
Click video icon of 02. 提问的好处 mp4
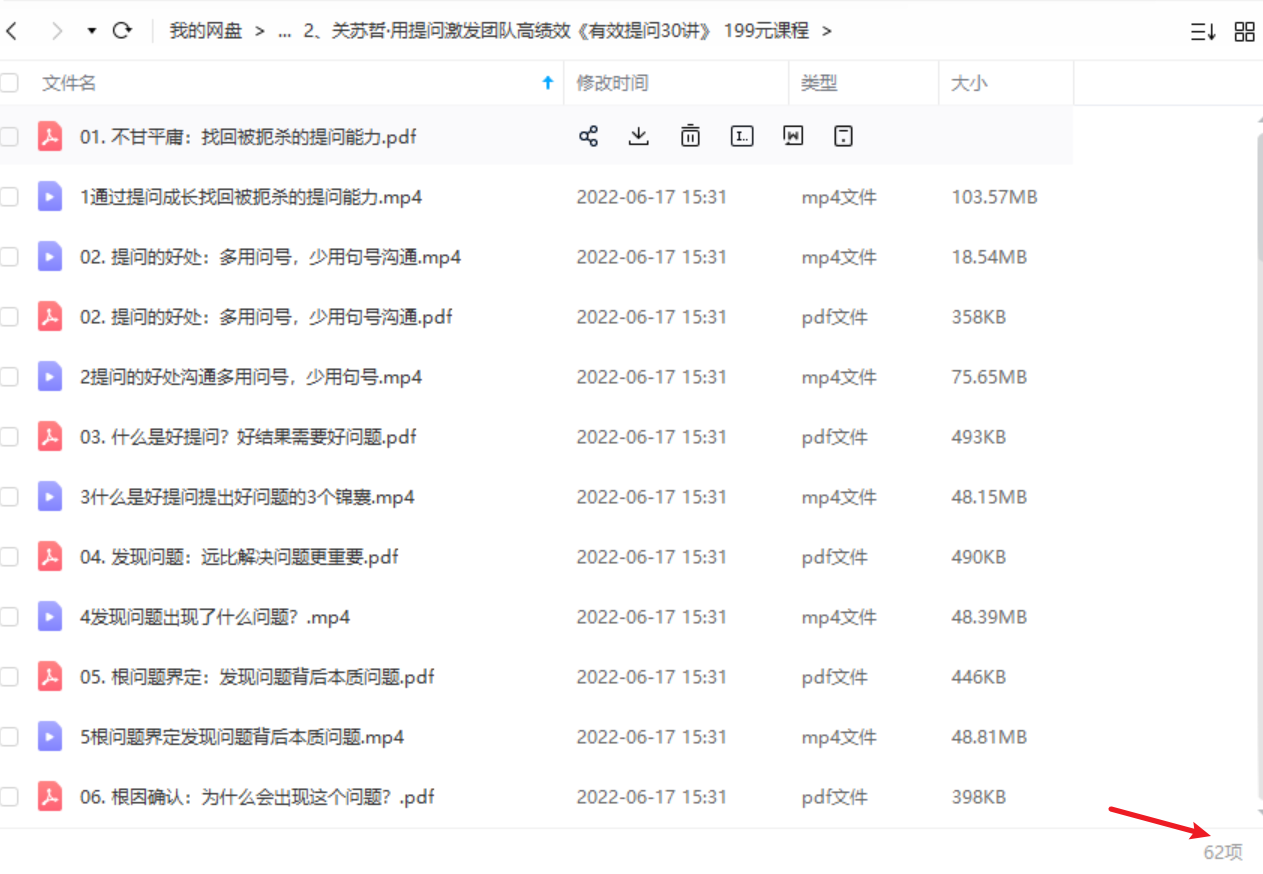pos(50,257)
